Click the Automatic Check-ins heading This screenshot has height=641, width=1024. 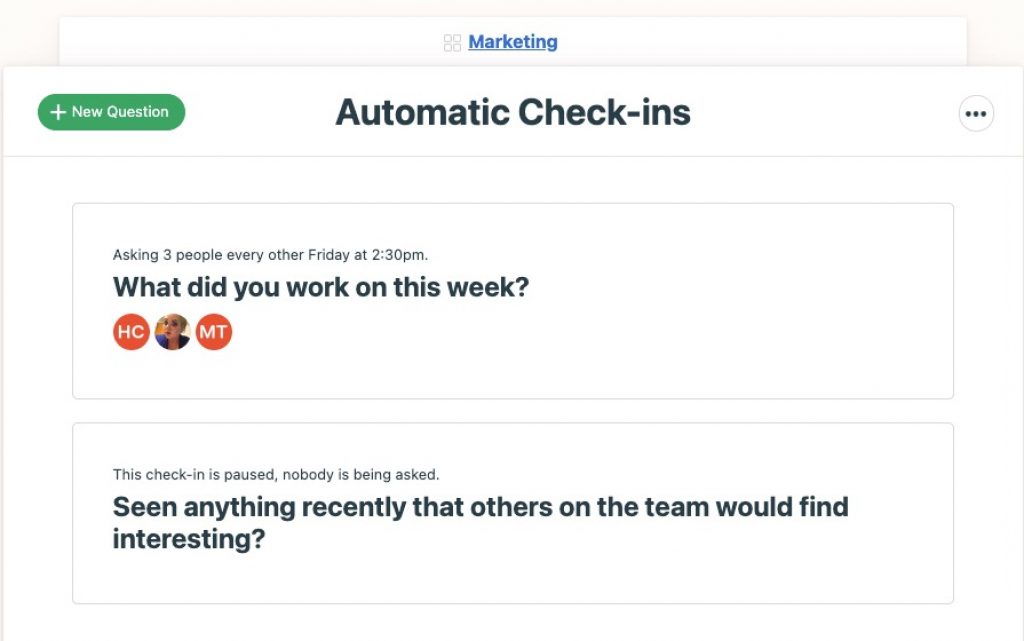coord(513,112)
